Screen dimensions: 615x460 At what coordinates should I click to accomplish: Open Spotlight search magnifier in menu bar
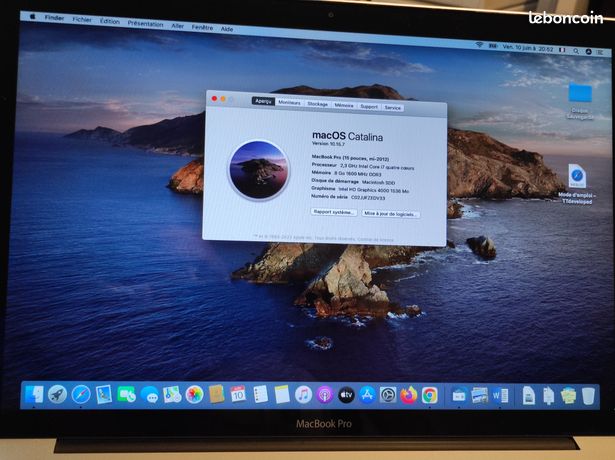pyautogui.click(x=576, y=51)
